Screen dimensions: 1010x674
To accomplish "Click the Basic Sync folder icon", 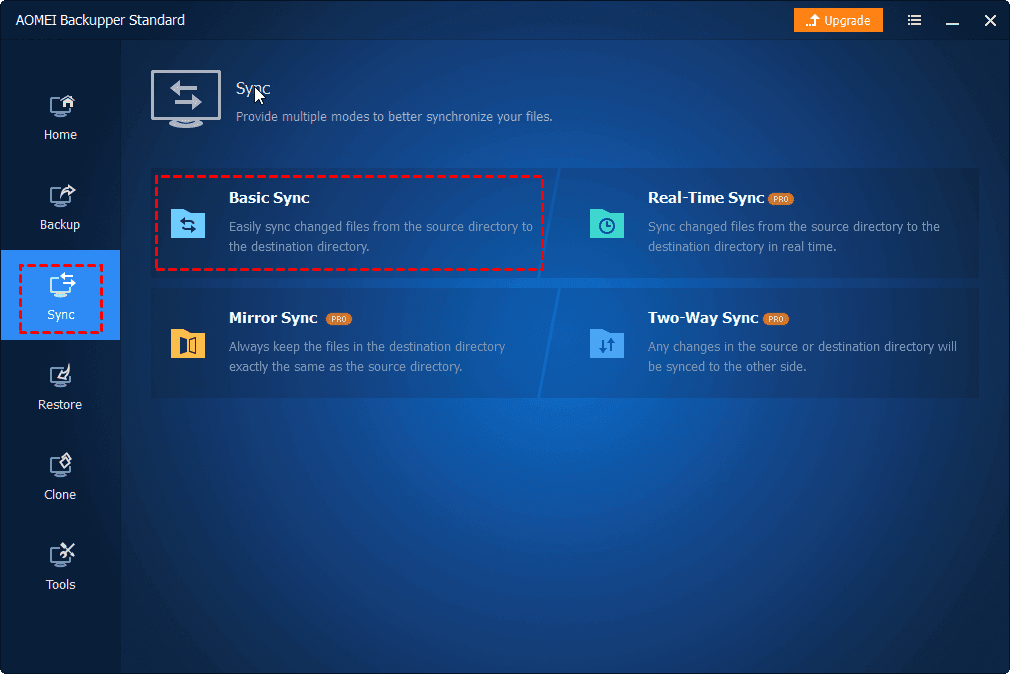I will [188, 224].
